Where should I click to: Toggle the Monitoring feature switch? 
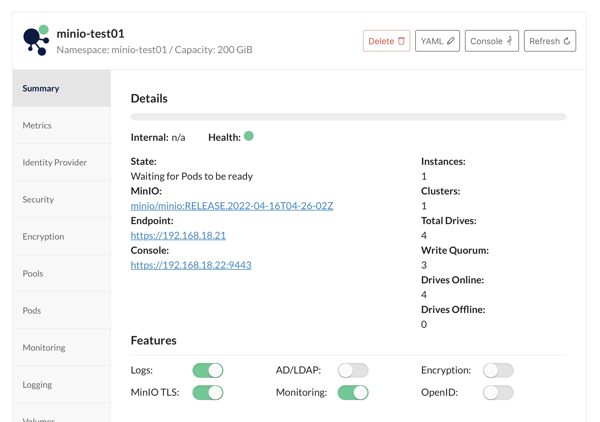pyautogui.click(x=353, y=393)
